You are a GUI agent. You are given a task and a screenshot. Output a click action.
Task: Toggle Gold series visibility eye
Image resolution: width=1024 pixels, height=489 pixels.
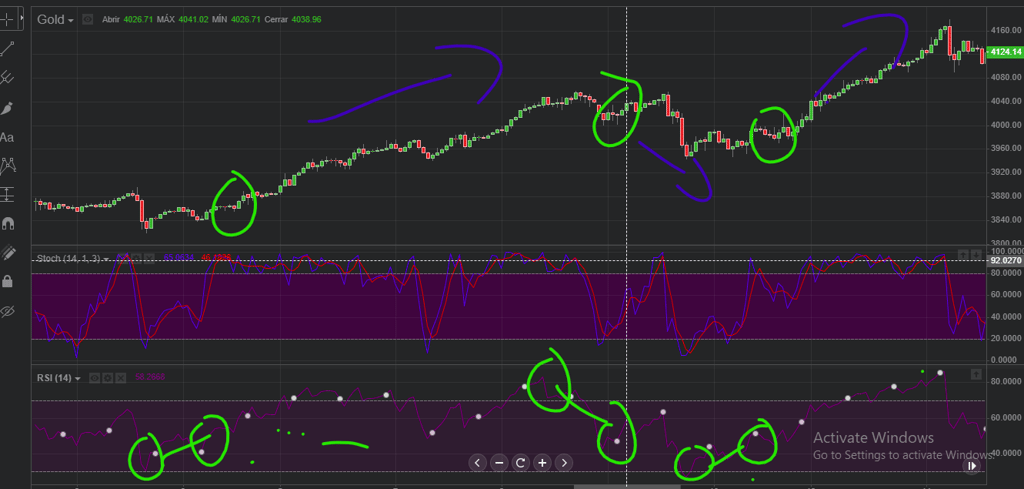[x=88, y=20]
